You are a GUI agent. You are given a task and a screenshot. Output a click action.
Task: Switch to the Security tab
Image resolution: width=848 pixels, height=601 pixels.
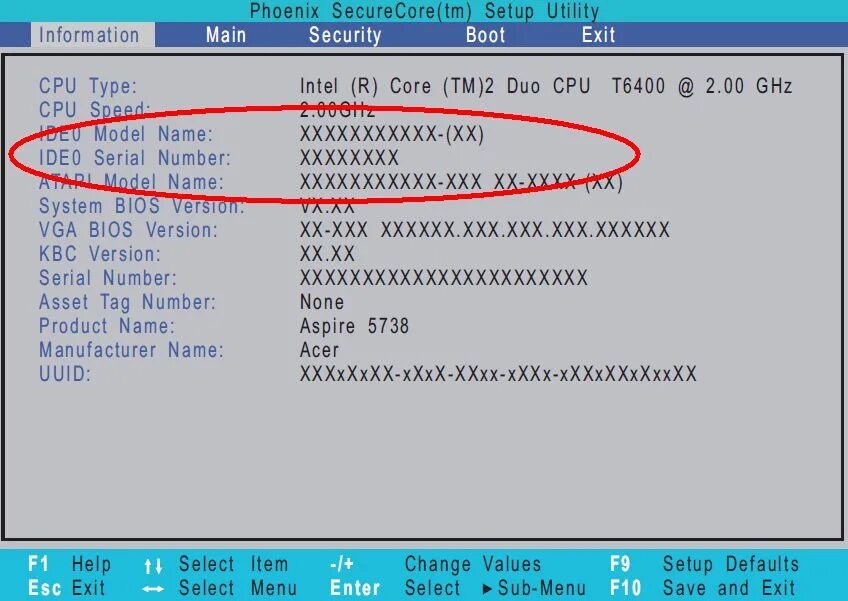(x=345, y=35)
